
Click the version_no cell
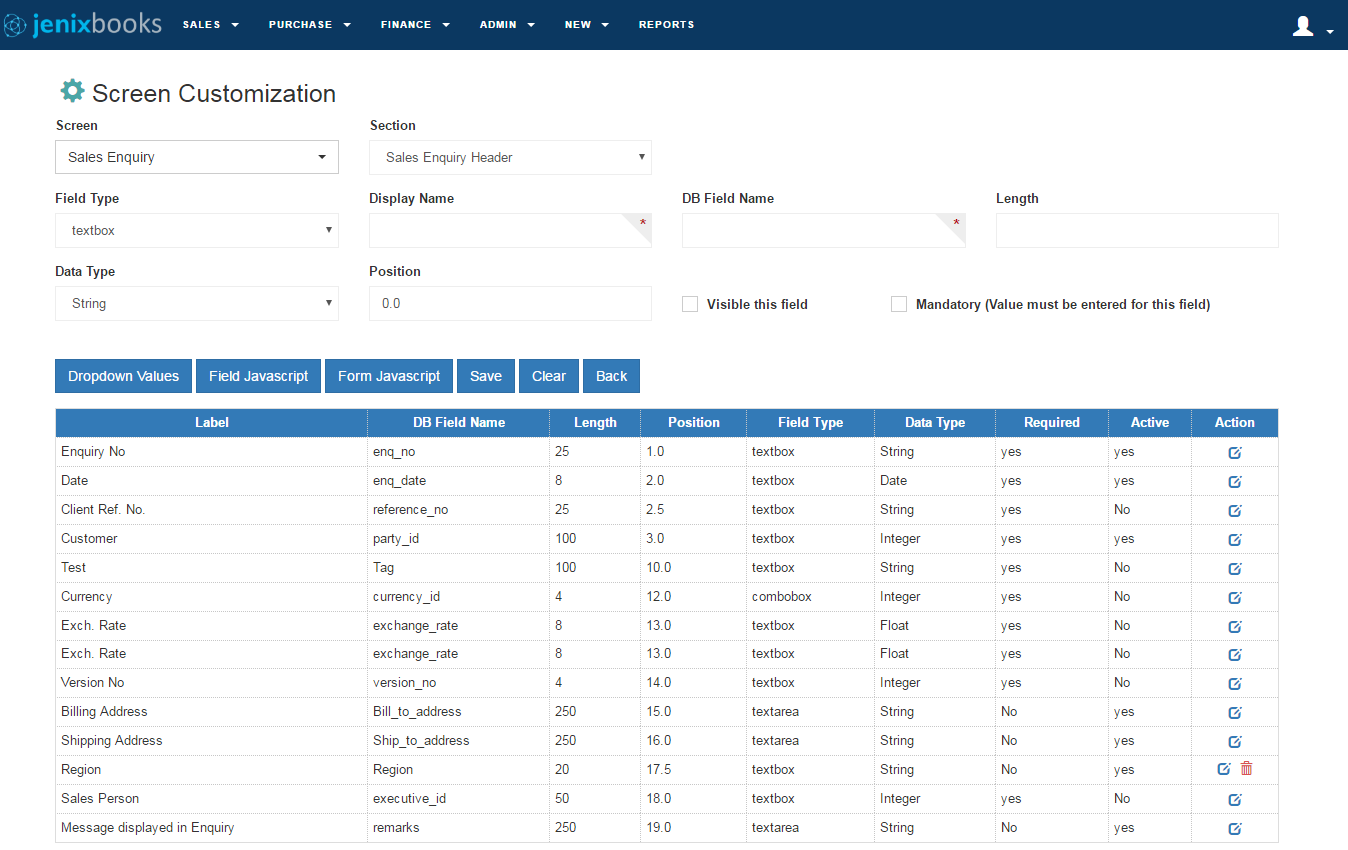coord(458,683)
